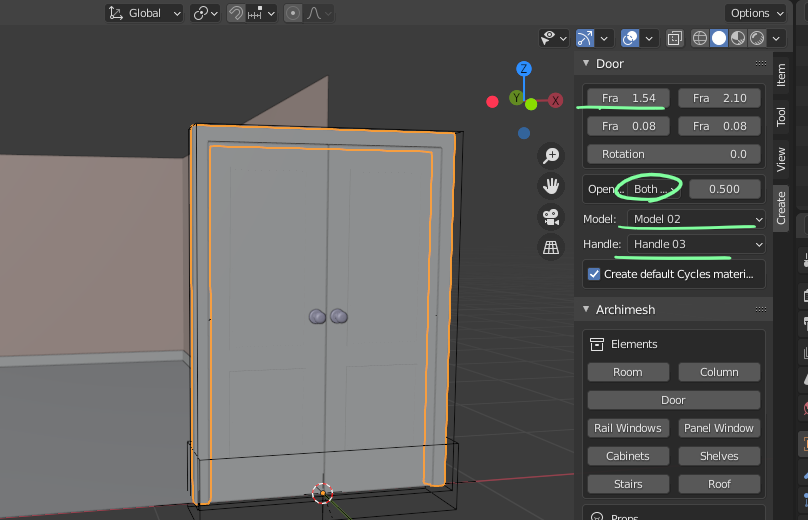
Task: Click the Rail Windows button
Action: click(628, 428)
